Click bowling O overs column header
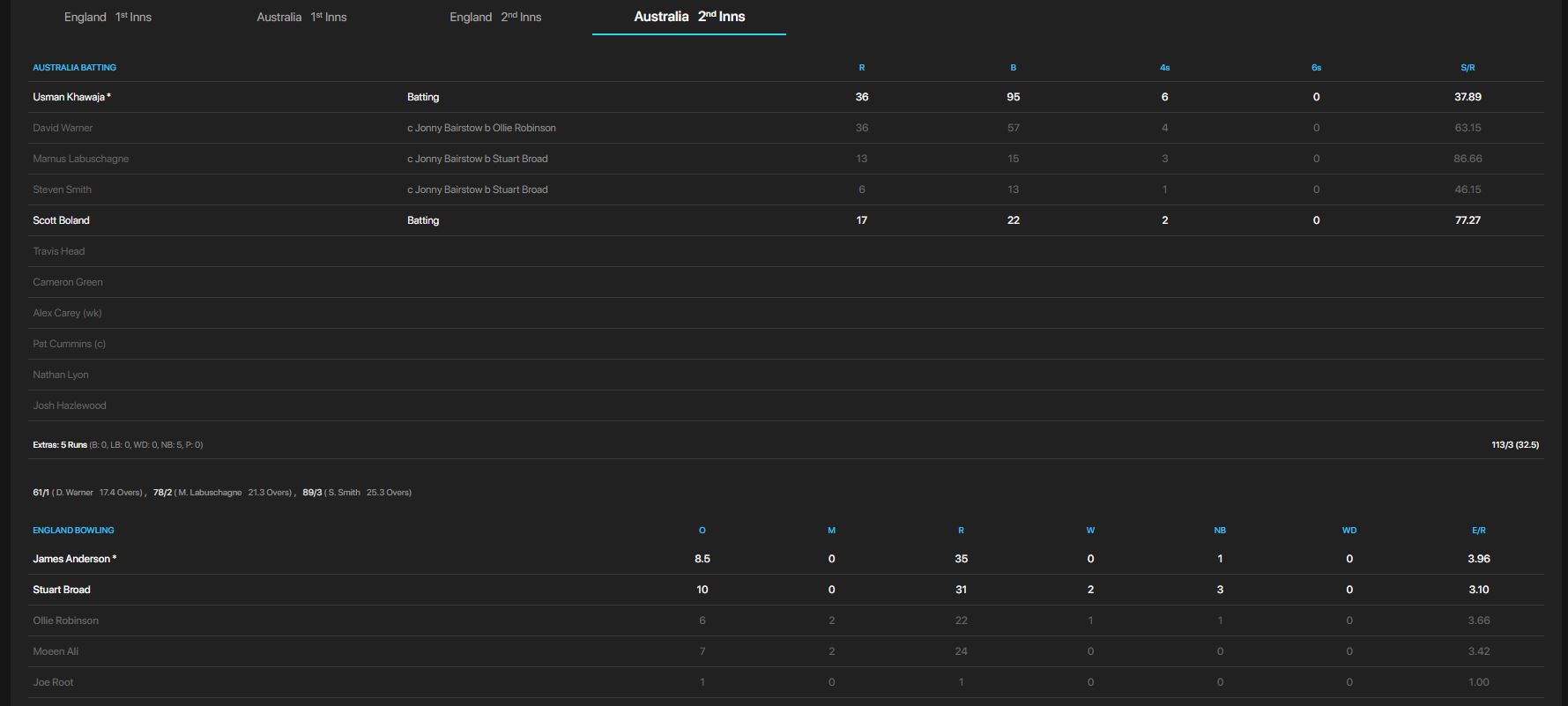Viewport: 1568px width, 706px height. (702, 530)
